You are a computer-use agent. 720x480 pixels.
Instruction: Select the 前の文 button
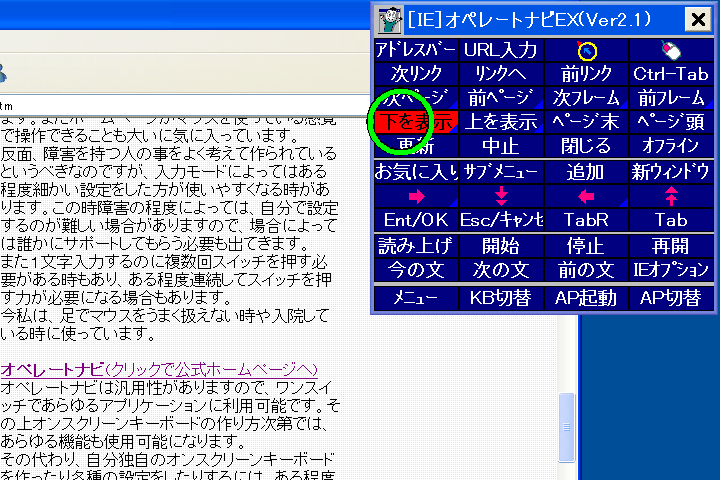pyautogui.click(x=586, y=270)
